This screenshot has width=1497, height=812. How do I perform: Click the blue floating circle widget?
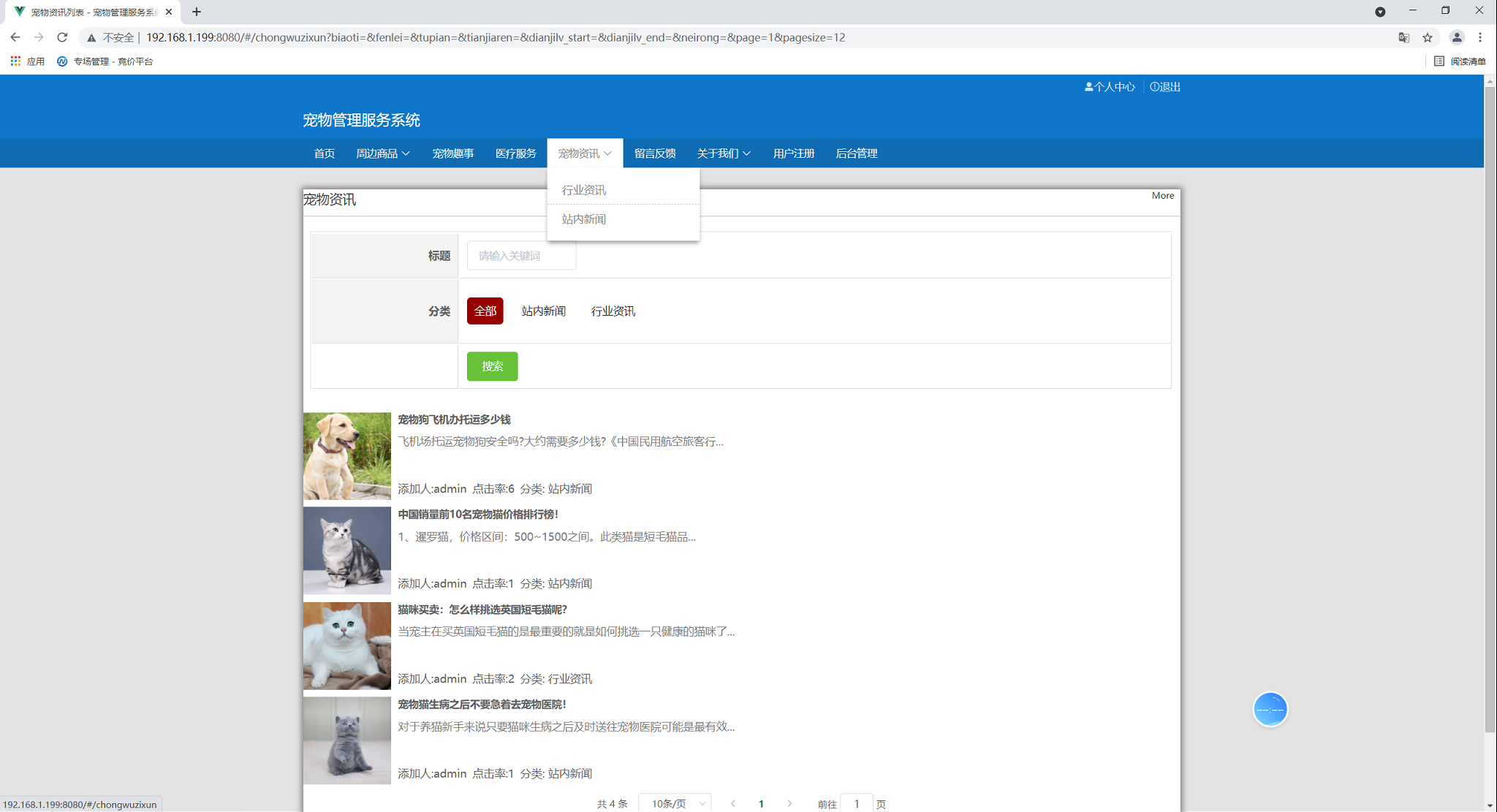[1270, 709]
